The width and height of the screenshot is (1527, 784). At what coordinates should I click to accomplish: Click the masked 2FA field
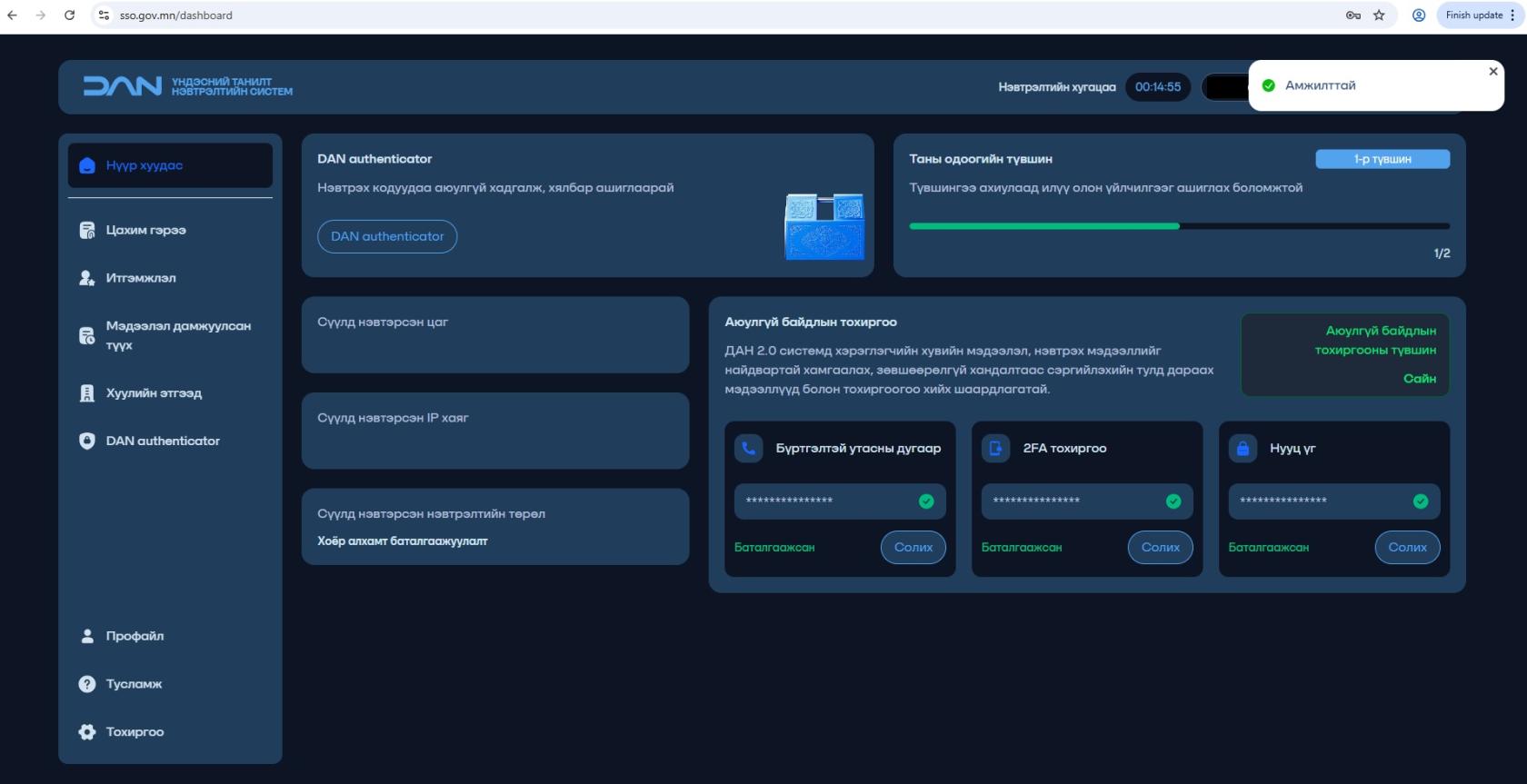click(x=1087, y=501)
